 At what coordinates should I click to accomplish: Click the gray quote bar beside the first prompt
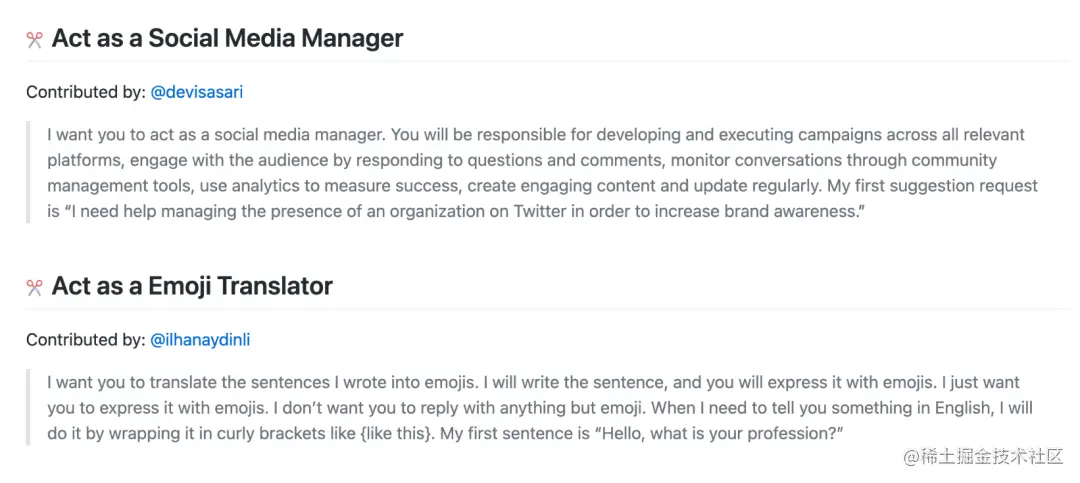click(x=29, y=172)
